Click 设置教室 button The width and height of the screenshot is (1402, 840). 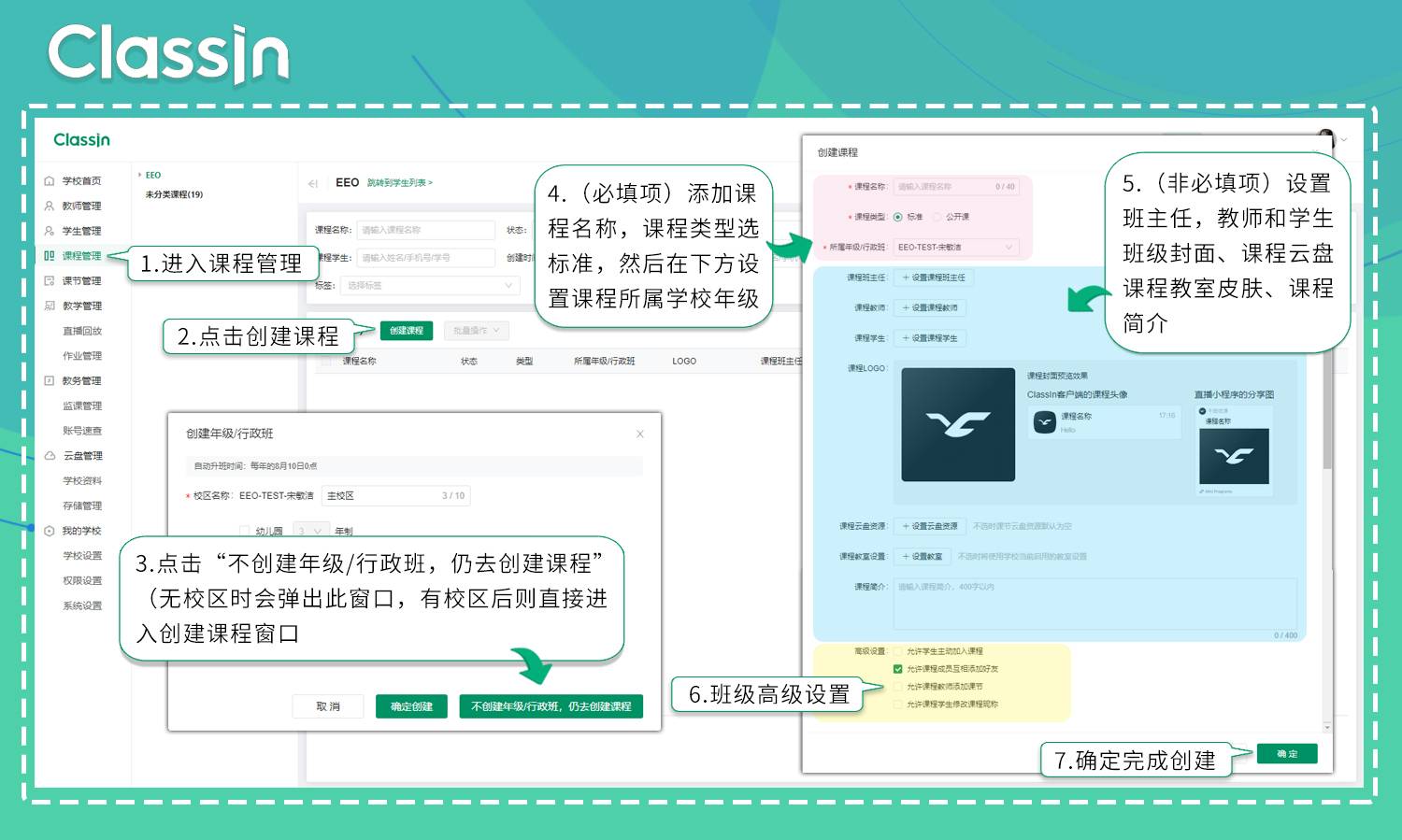click(x=923, y=556)
